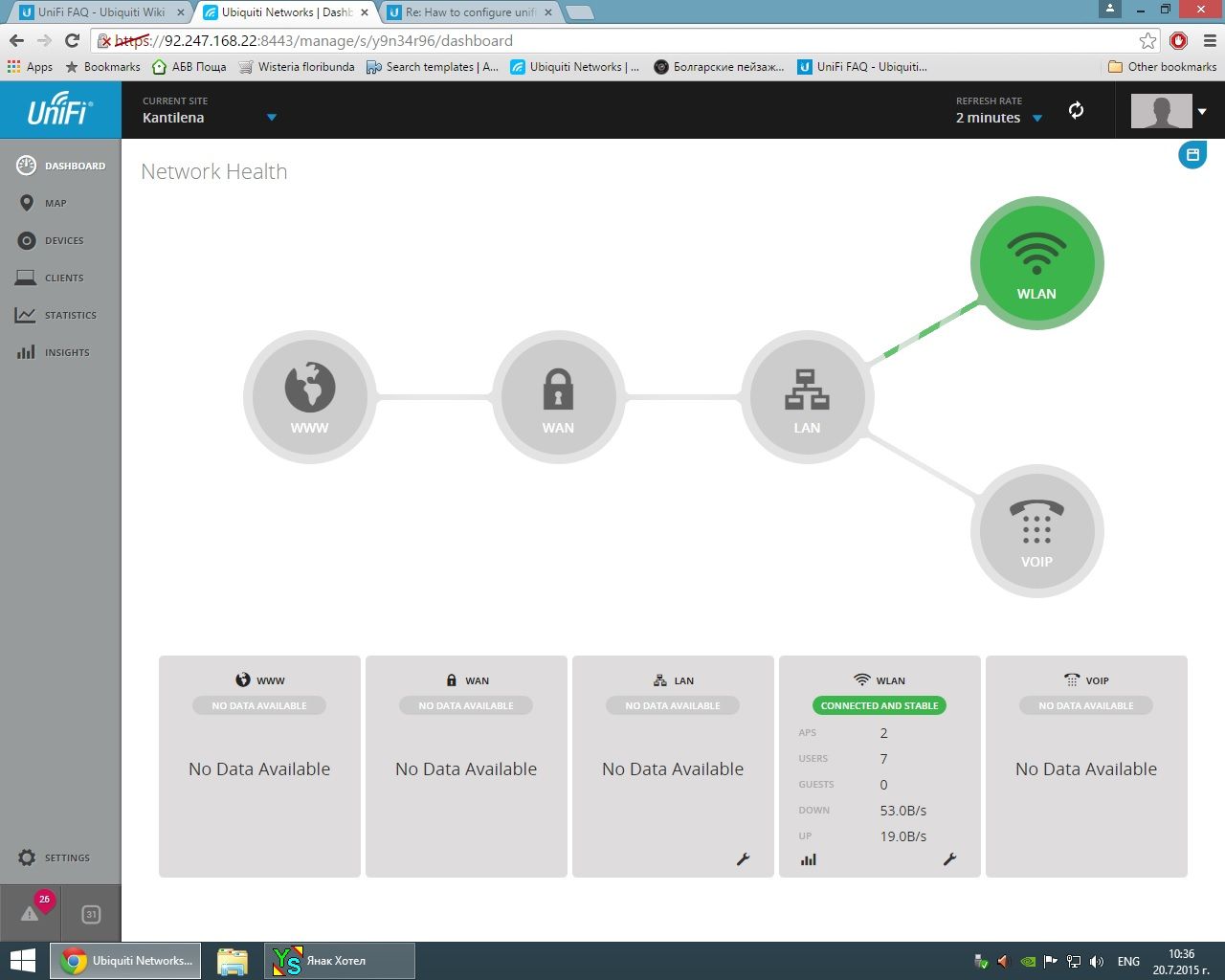
Task: Reload the page in Chrome
Action: click(x=72, y=40)
